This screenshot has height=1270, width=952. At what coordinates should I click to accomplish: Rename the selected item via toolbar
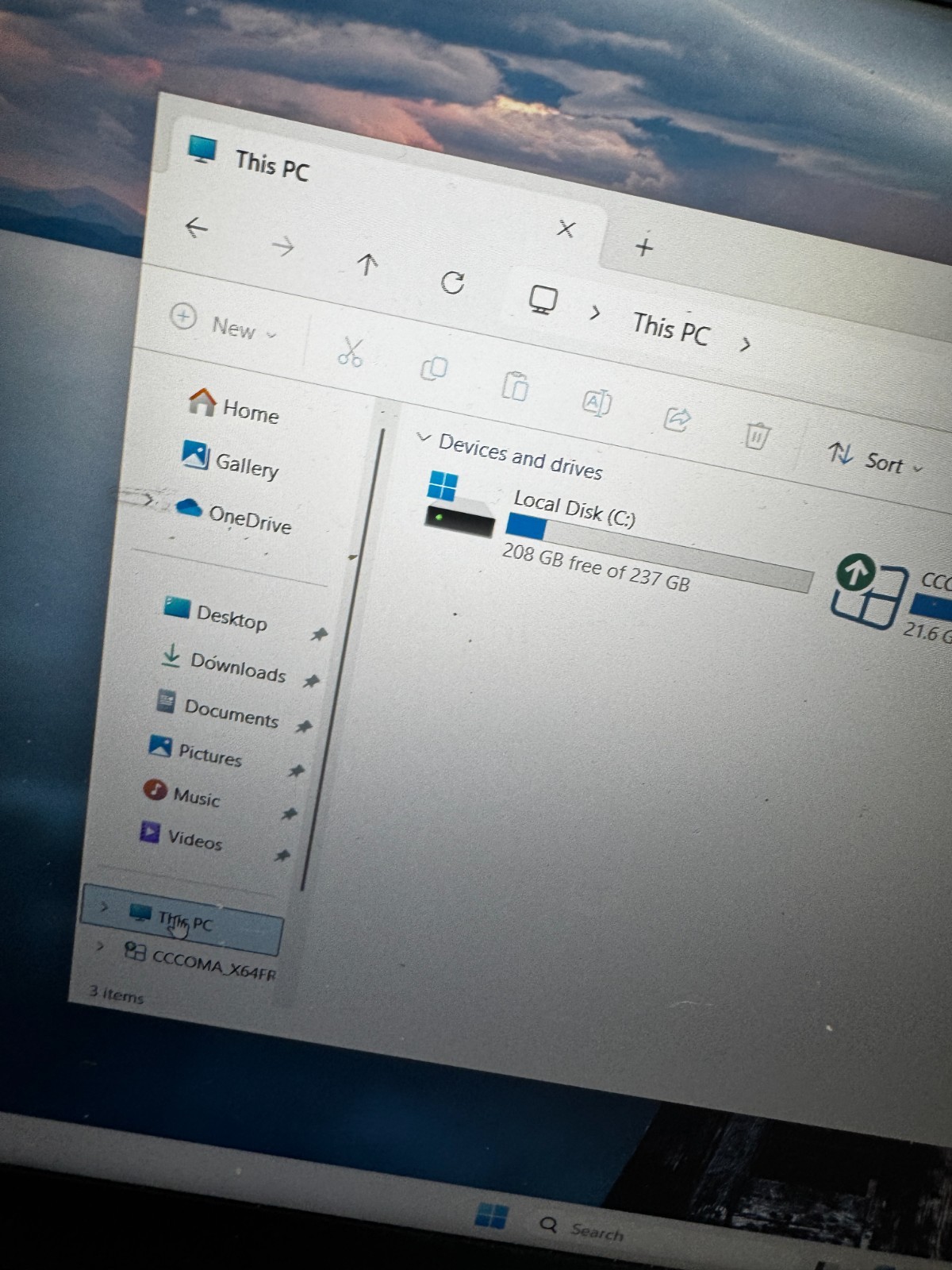pos(597,402)
